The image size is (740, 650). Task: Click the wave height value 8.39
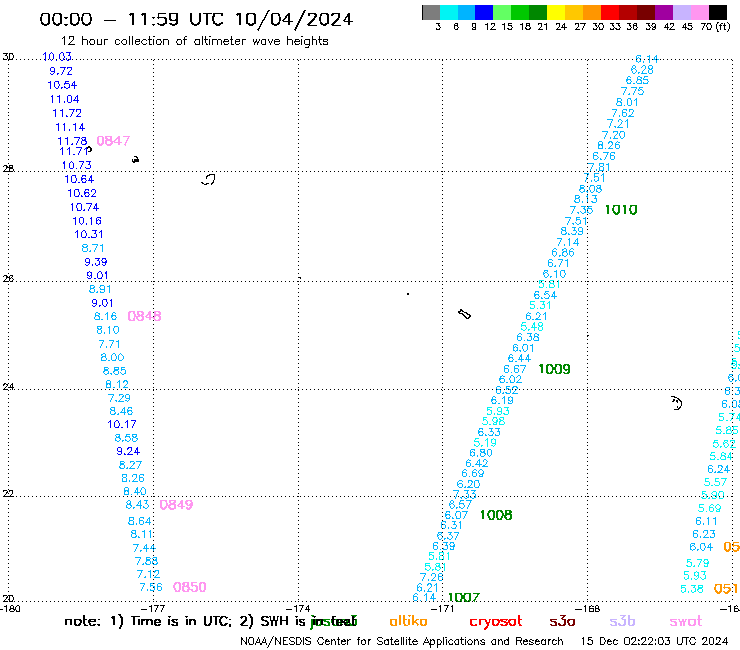point(572,231)
